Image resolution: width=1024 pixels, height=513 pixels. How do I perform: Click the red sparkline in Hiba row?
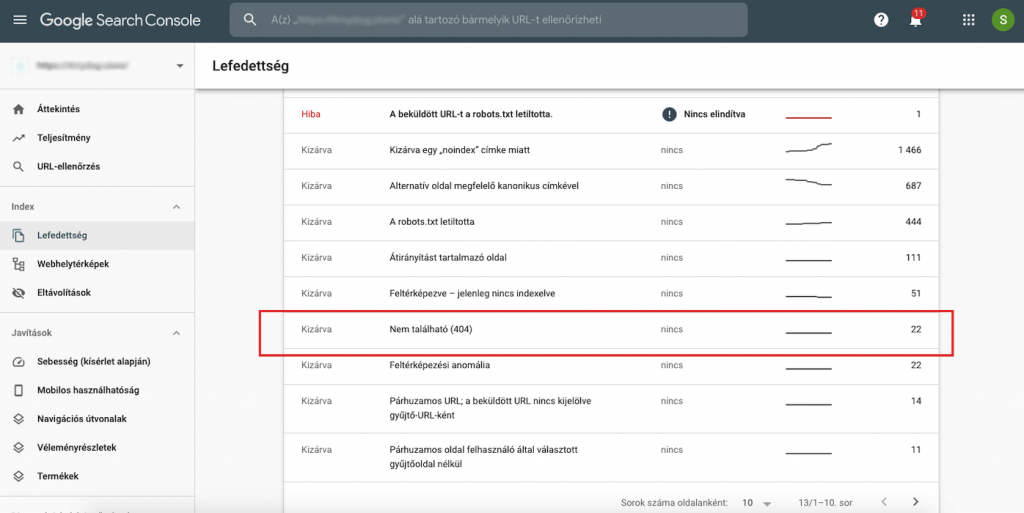[808, 117]
